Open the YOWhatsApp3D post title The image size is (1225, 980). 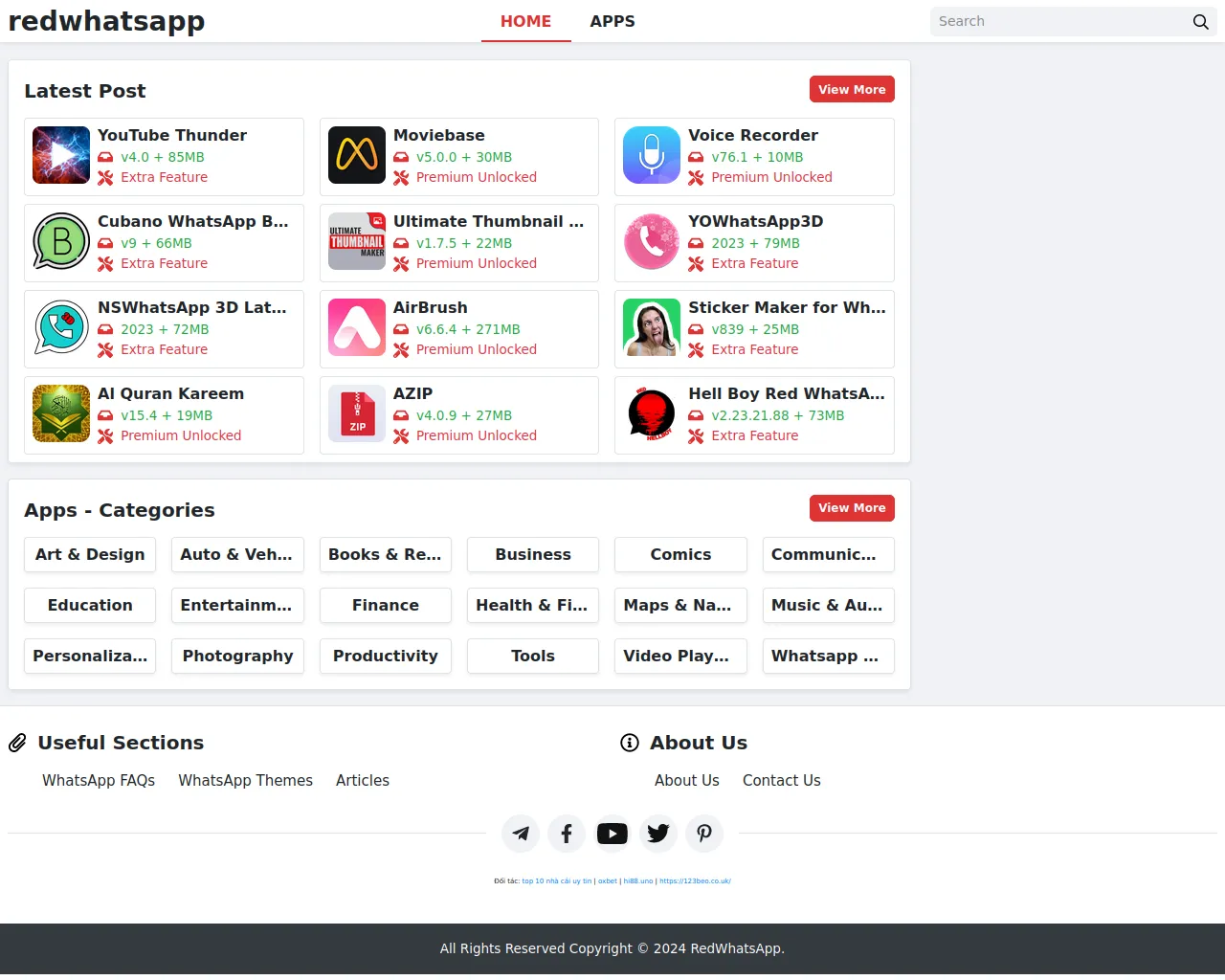click(x=756, y=222)
